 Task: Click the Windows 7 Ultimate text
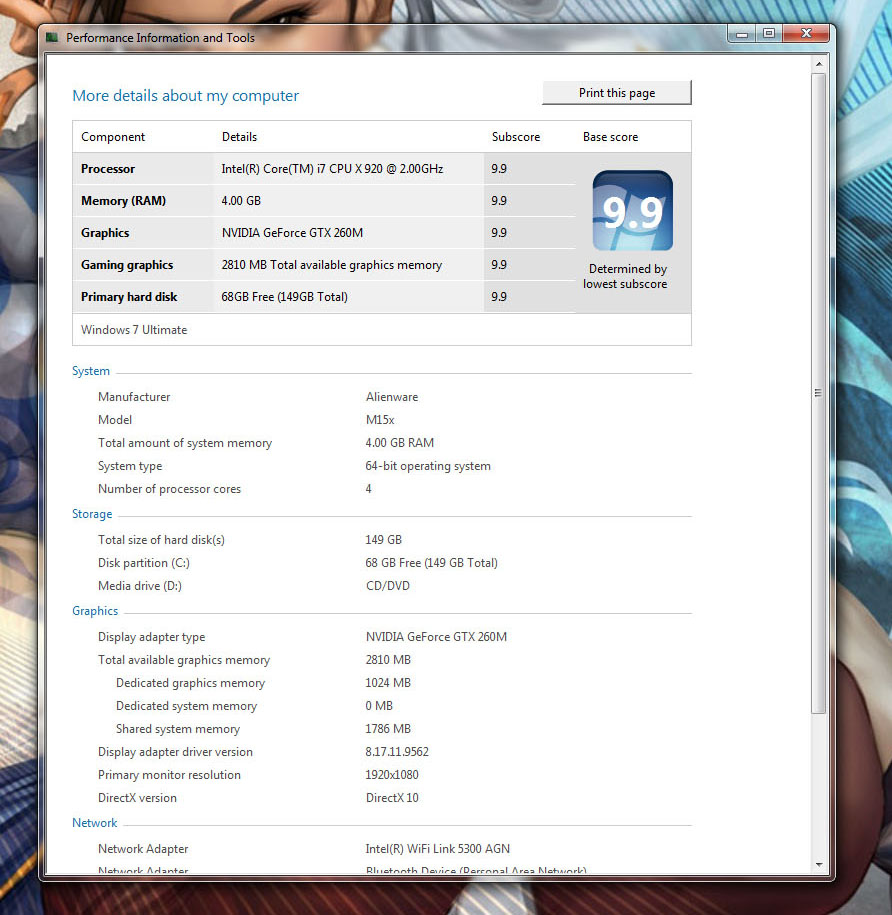pyautogui.click(x=134, y=330)
